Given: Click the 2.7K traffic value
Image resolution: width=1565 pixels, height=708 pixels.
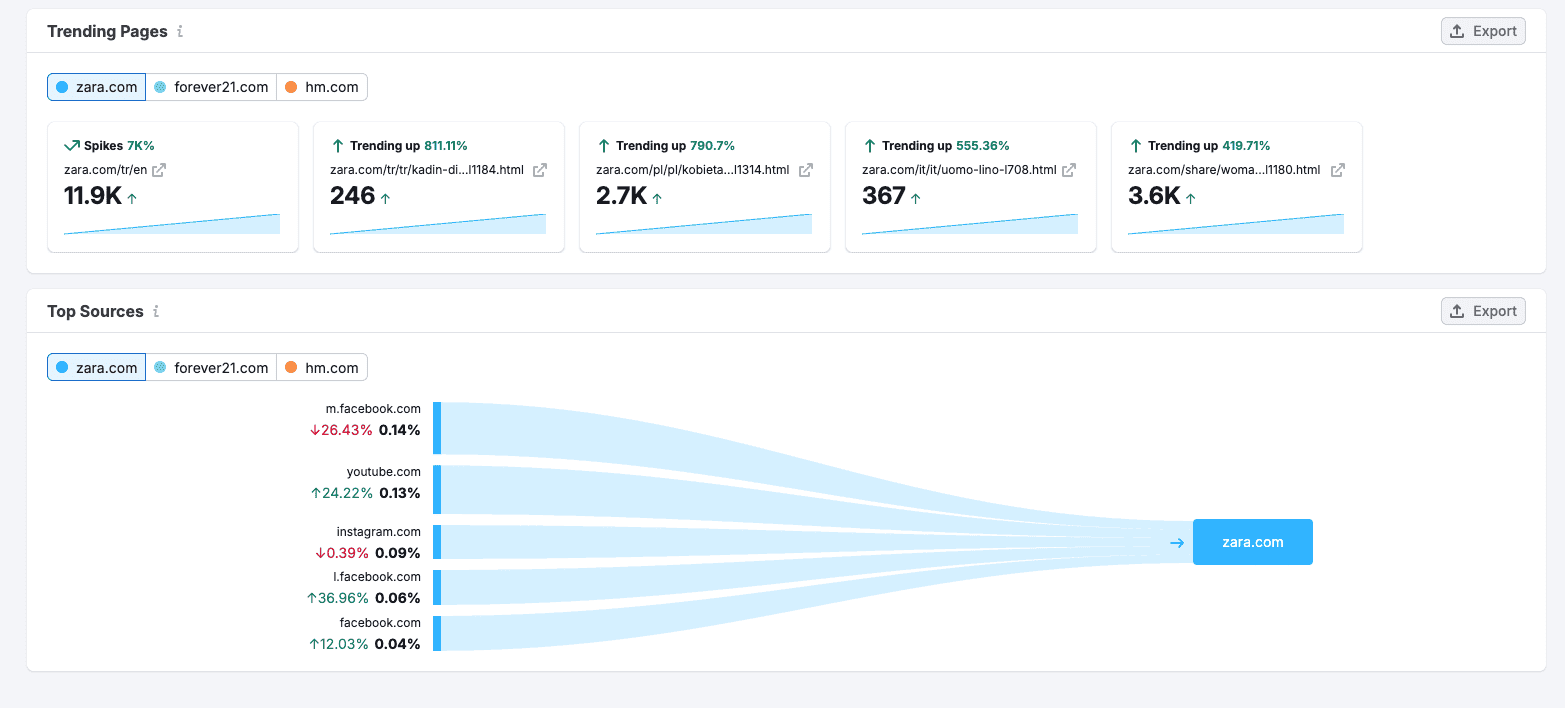Looking at the screenshot, I should (622, 196).
